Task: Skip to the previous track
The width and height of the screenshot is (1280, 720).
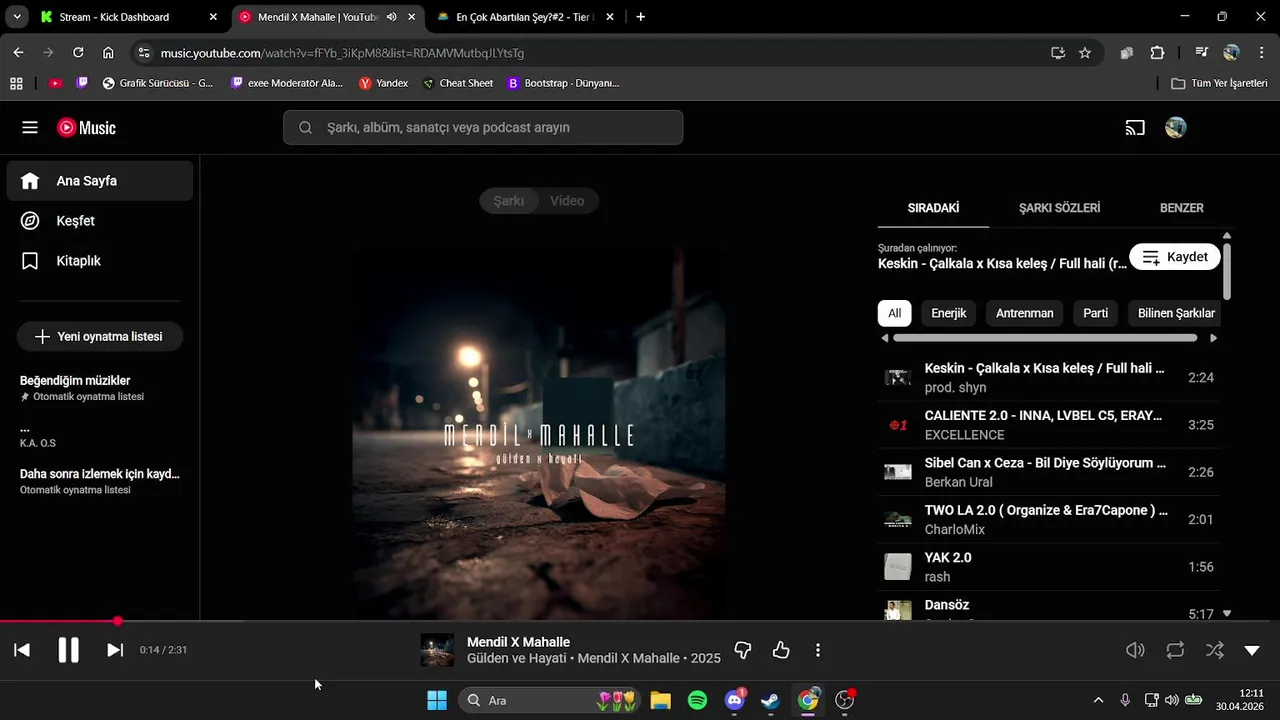Action: click(22, 650)
